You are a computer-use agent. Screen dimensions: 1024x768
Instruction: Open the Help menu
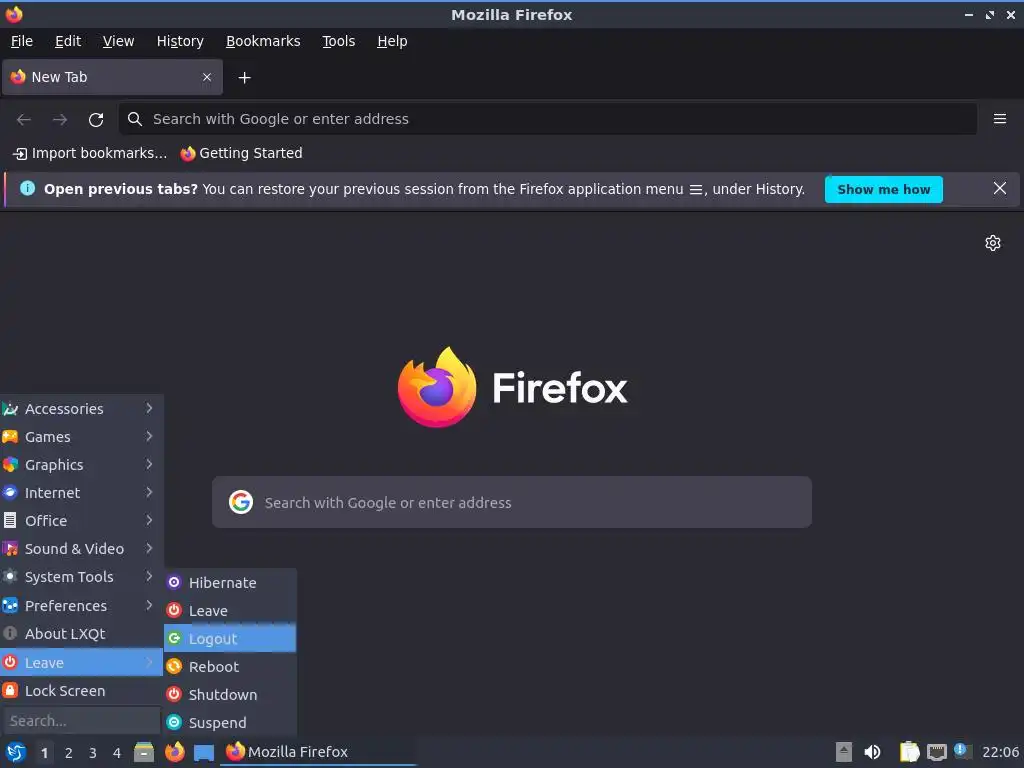coord(392,41)
